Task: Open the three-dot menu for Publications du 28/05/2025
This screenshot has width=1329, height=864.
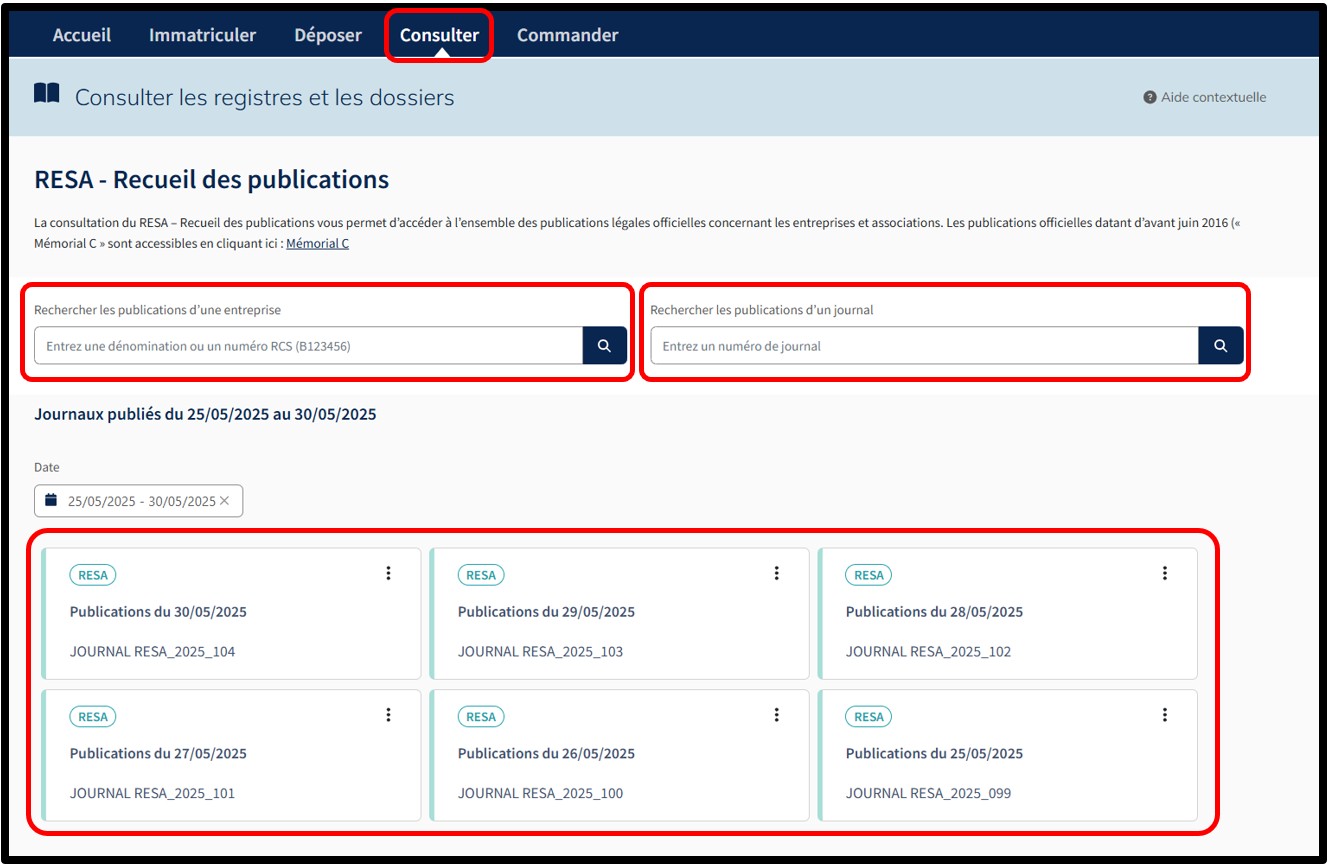Action: (1165, 573)
